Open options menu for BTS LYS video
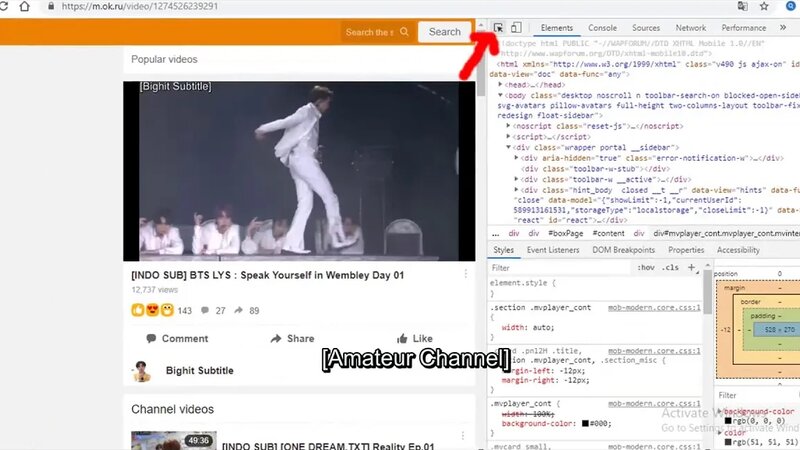 pos(465,274)
